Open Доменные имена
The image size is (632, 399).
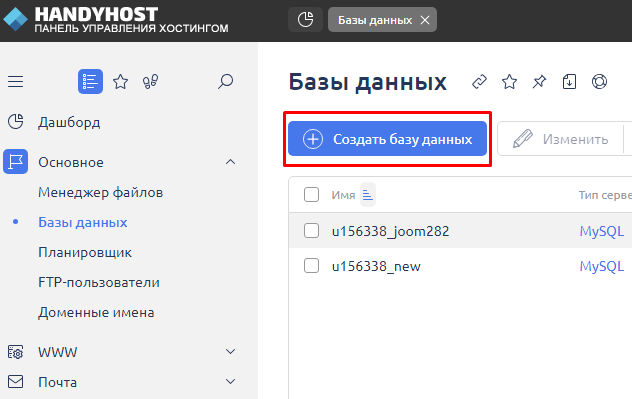click(96, 312)
